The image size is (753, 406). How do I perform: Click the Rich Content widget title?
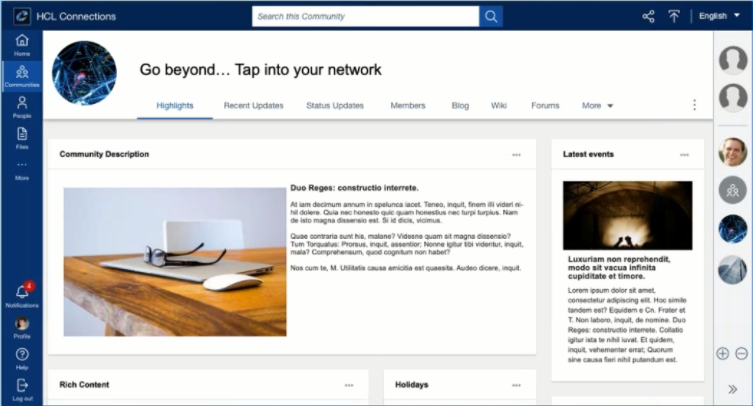coord(84,384)
